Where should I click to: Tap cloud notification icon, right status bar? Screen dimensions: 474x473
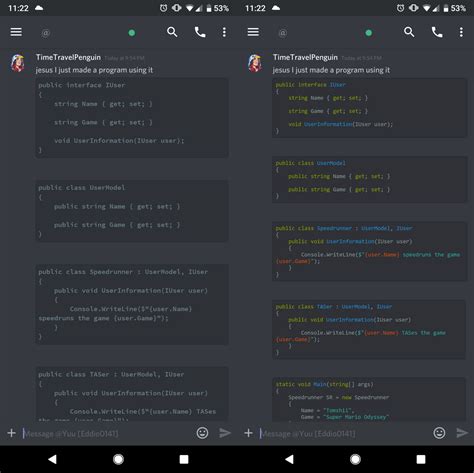tap(276, 8)
